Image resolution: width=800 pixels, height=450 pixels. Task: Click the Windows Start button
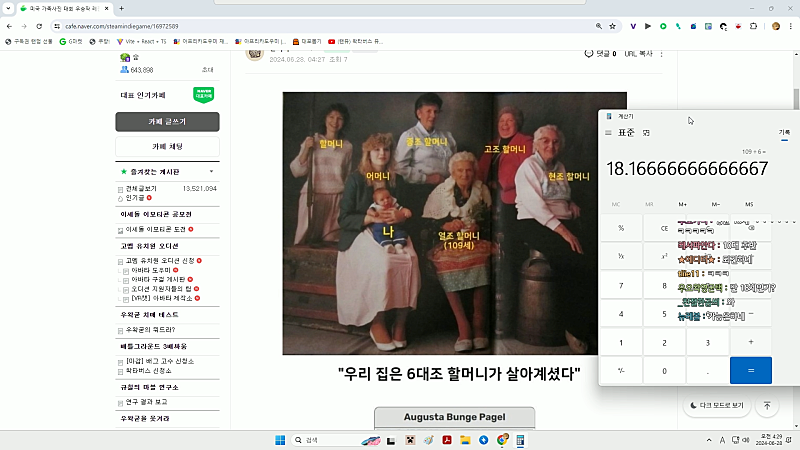pos(279,440)
